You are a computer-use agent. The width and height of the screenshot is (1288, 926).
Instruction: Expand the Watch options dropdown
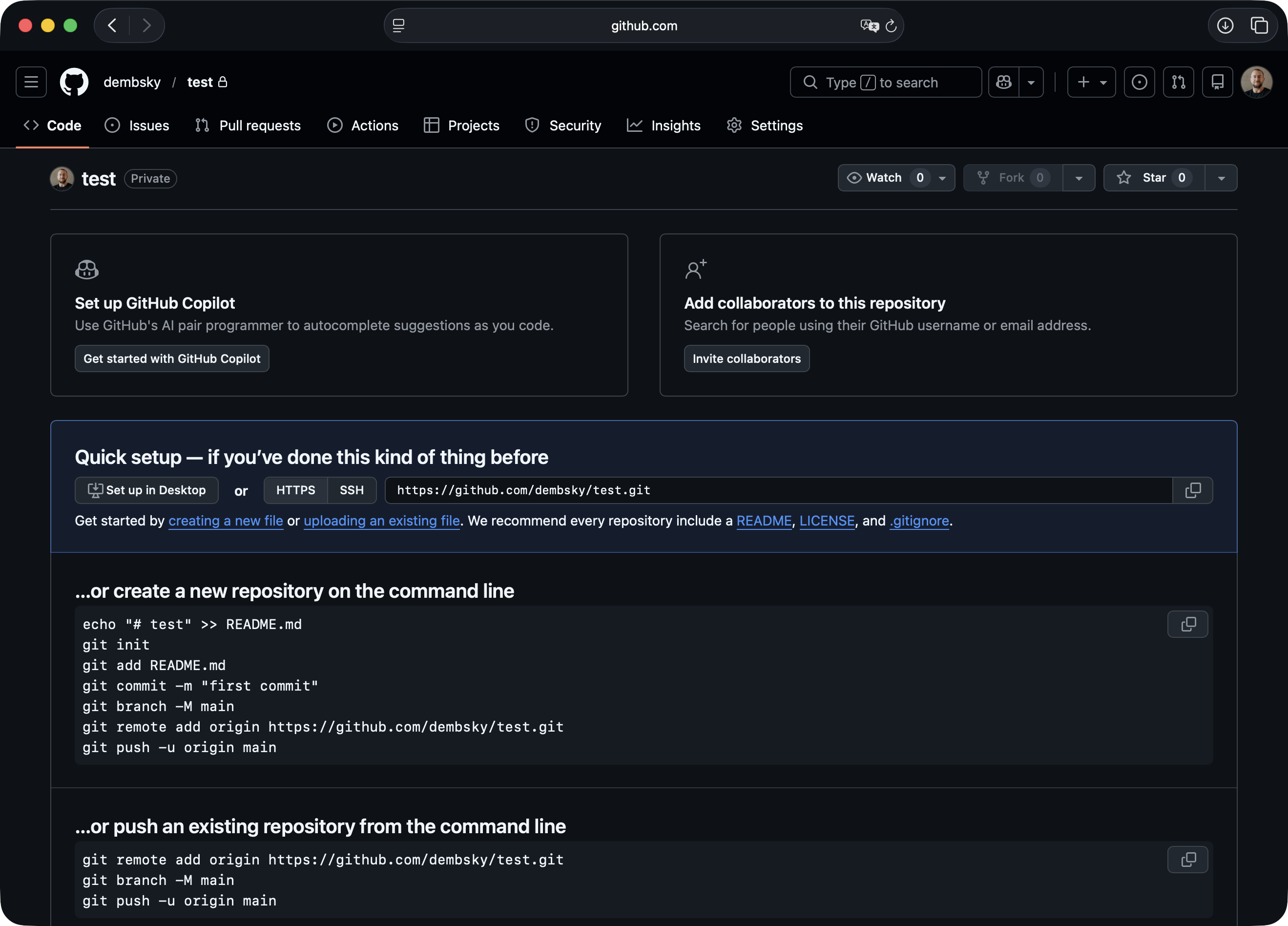pyautogui.click(x=942, y=178)
